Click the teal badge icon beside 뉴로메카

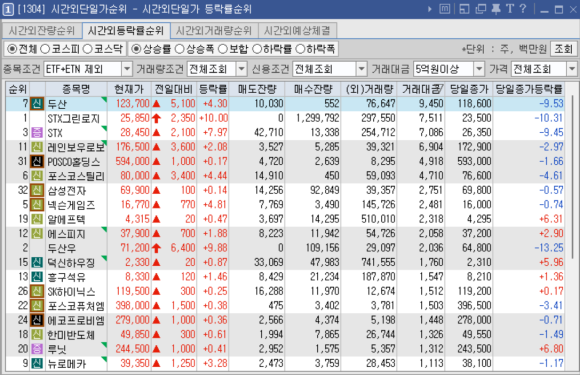pyautogui.click(x=37, y=363)
